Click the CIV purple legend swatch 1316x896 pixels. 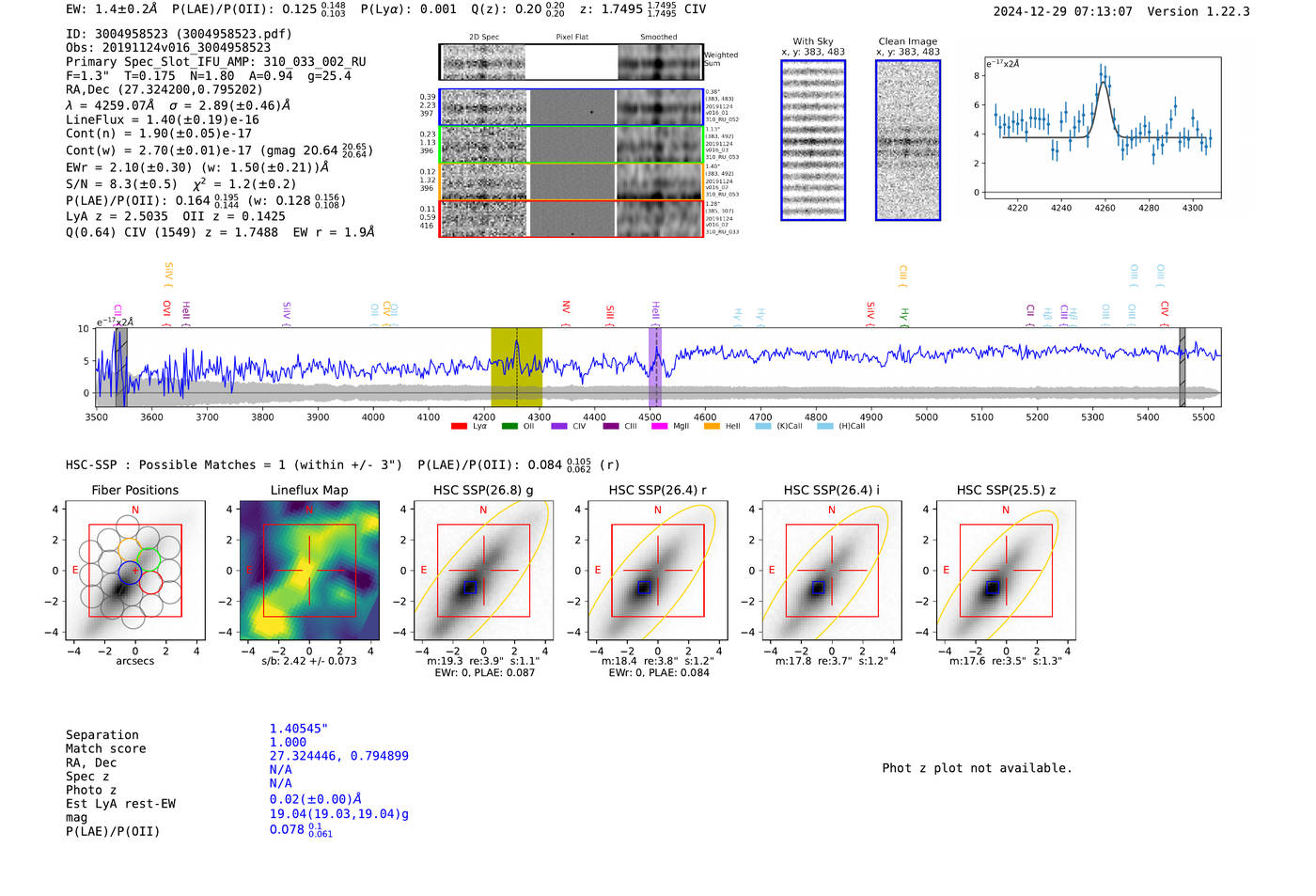click(559, 426)
